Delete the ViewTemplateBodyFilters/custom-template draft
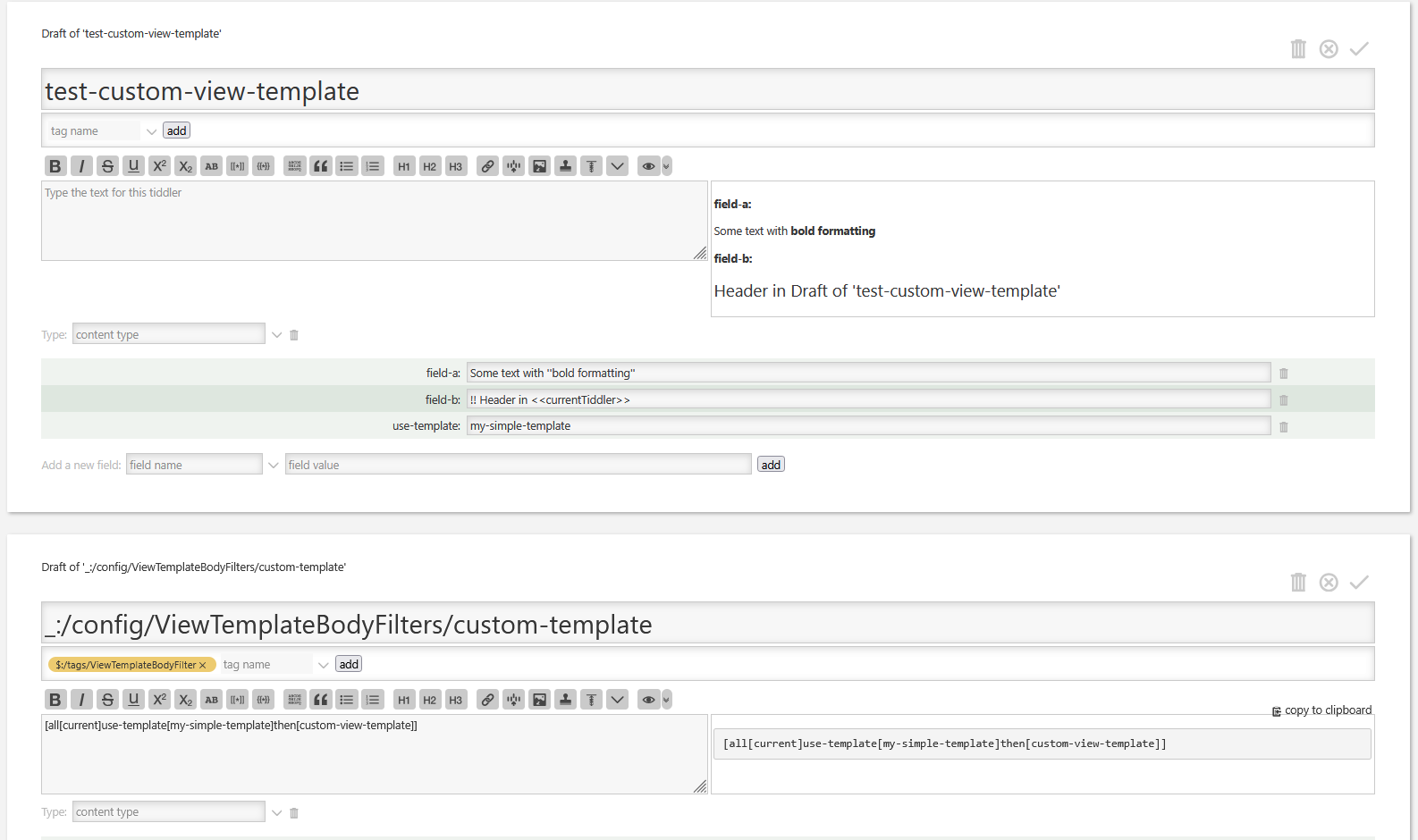Viewport: 1418px width, 840px height. (x=1298, y=583)
